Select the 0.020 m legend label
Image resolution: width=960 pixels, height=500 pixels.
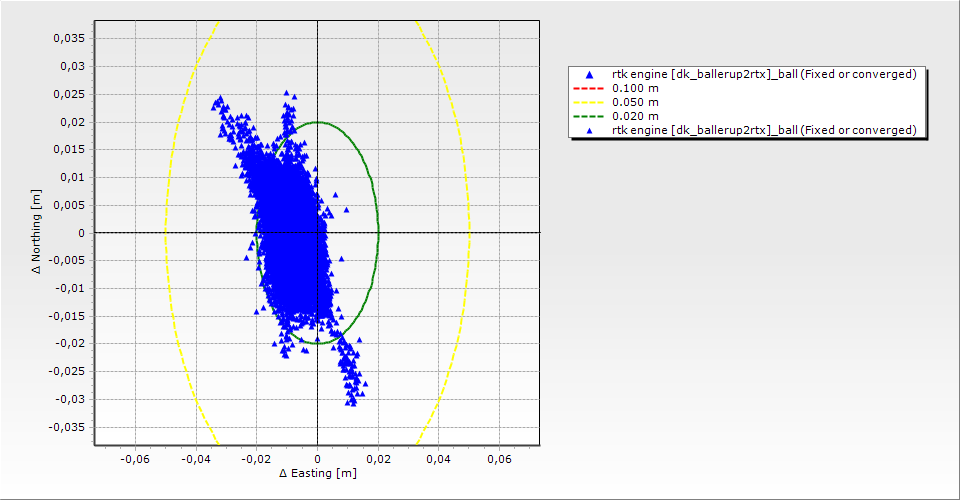(636, 116)
